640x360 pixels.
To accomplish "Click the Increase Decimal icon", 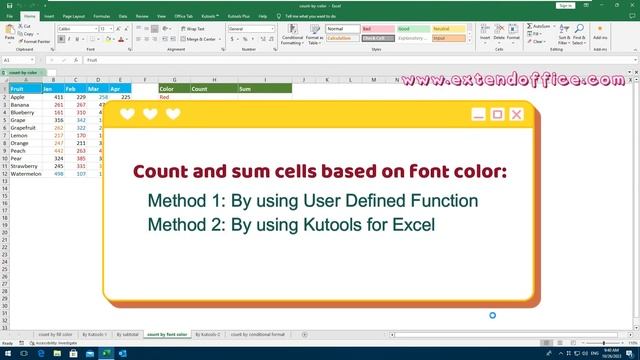I will tap(263, 39).
